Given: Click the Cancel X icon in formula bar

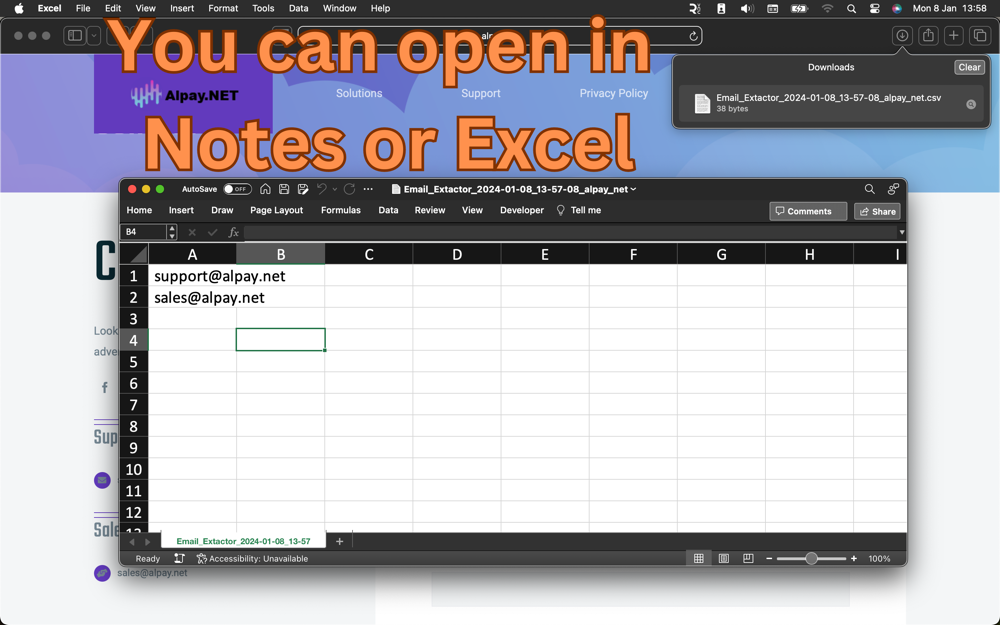Looking at the screenshot, I should coord(192,232).
